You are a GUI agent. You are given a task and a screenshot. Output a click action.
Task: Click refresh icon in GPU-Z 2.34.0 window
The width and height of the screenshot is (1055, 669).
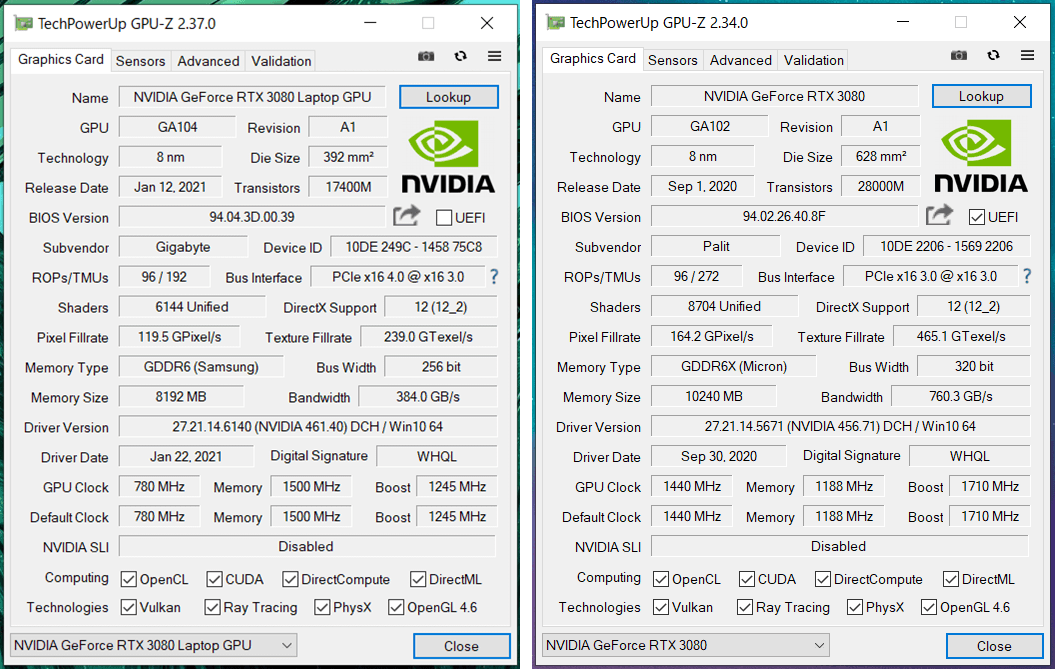tap(994, 55)
